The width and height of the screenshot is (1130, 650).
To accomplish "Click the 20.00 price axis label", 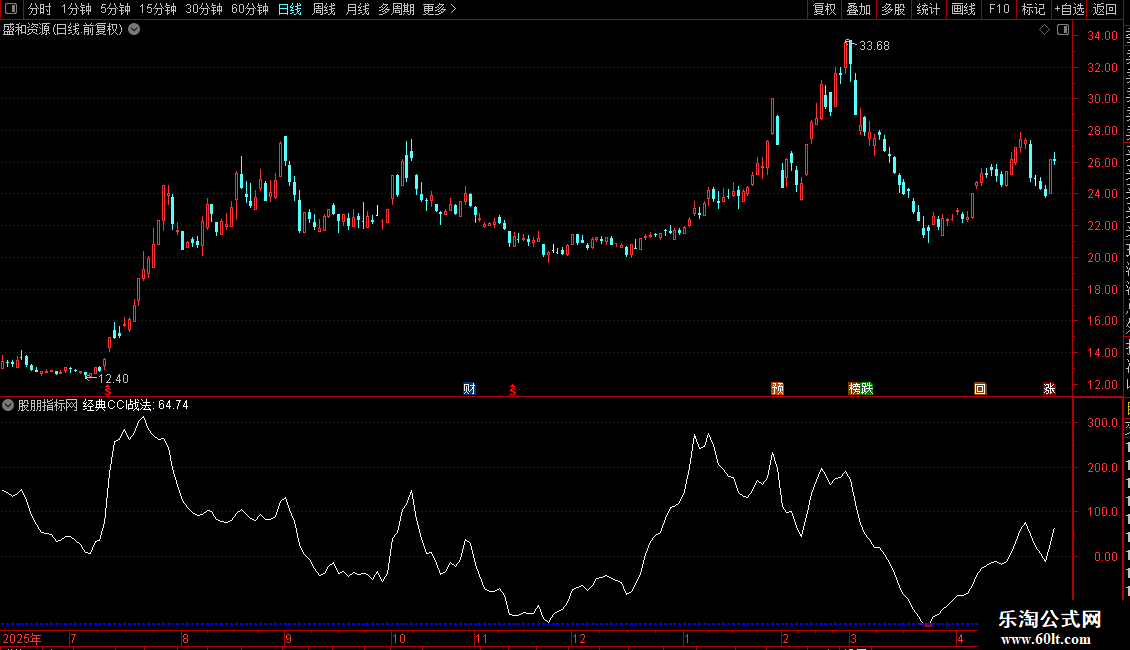I will click(x=1103, y=257).
